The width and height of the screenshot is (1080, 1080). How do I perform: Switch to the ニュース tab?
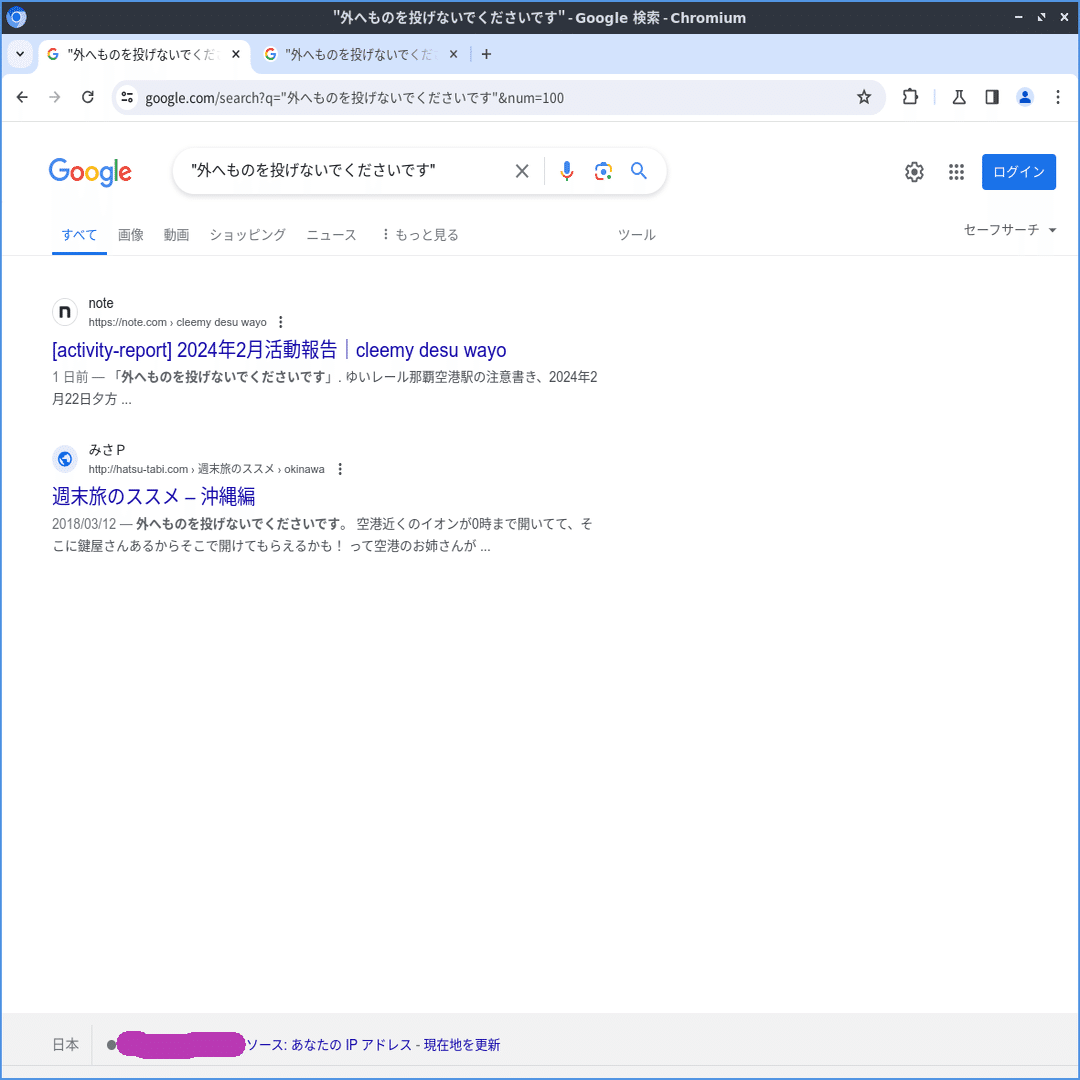coord(331,235)
